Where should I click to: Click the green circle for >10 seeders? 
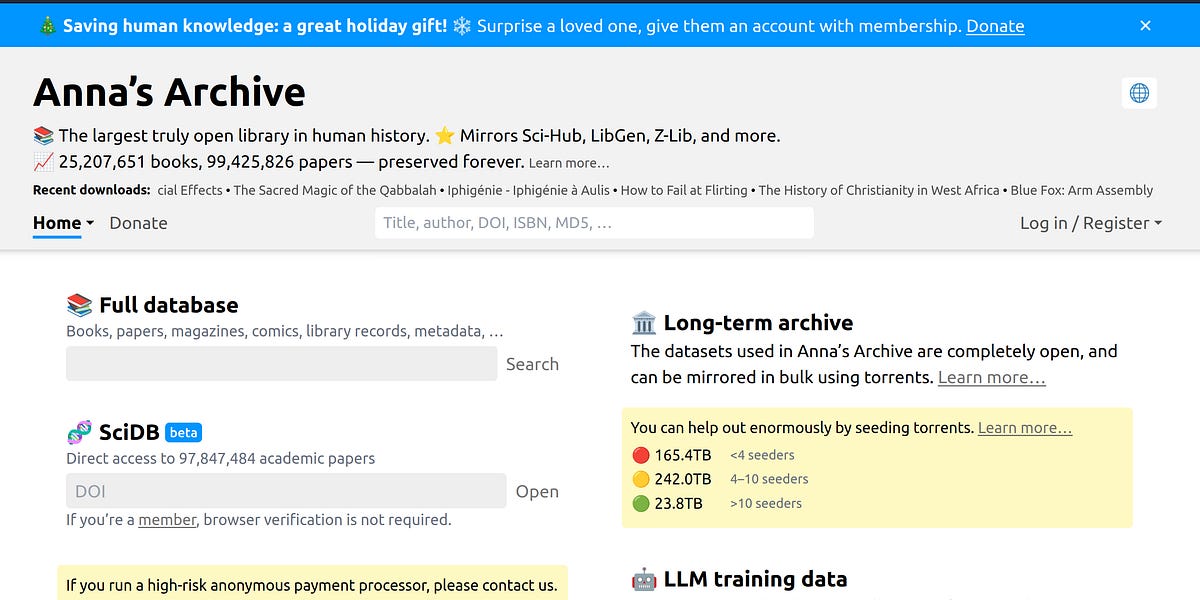641,503
